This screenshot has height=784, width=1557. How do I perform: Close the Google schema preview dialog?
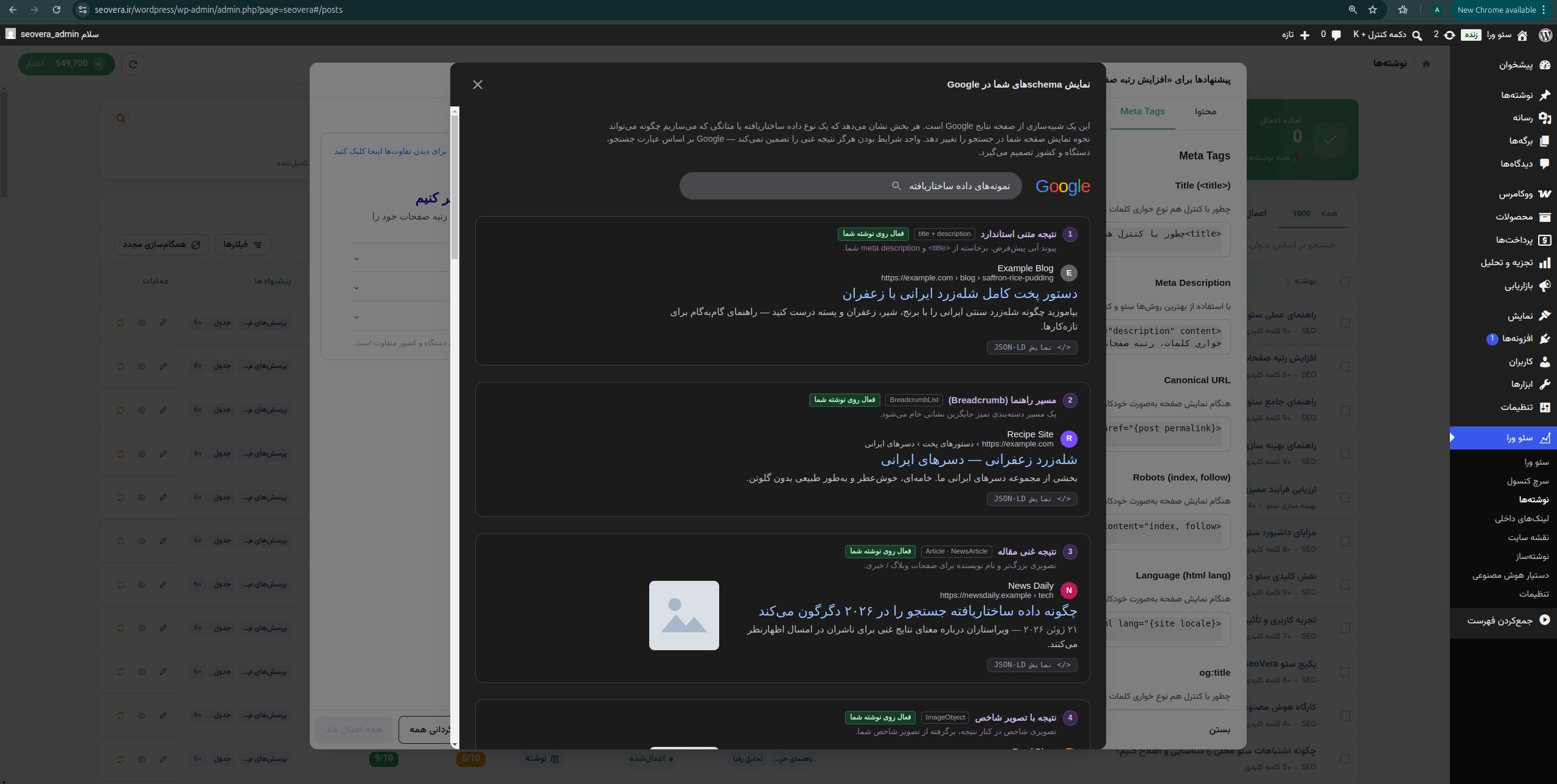pos(478,85)
